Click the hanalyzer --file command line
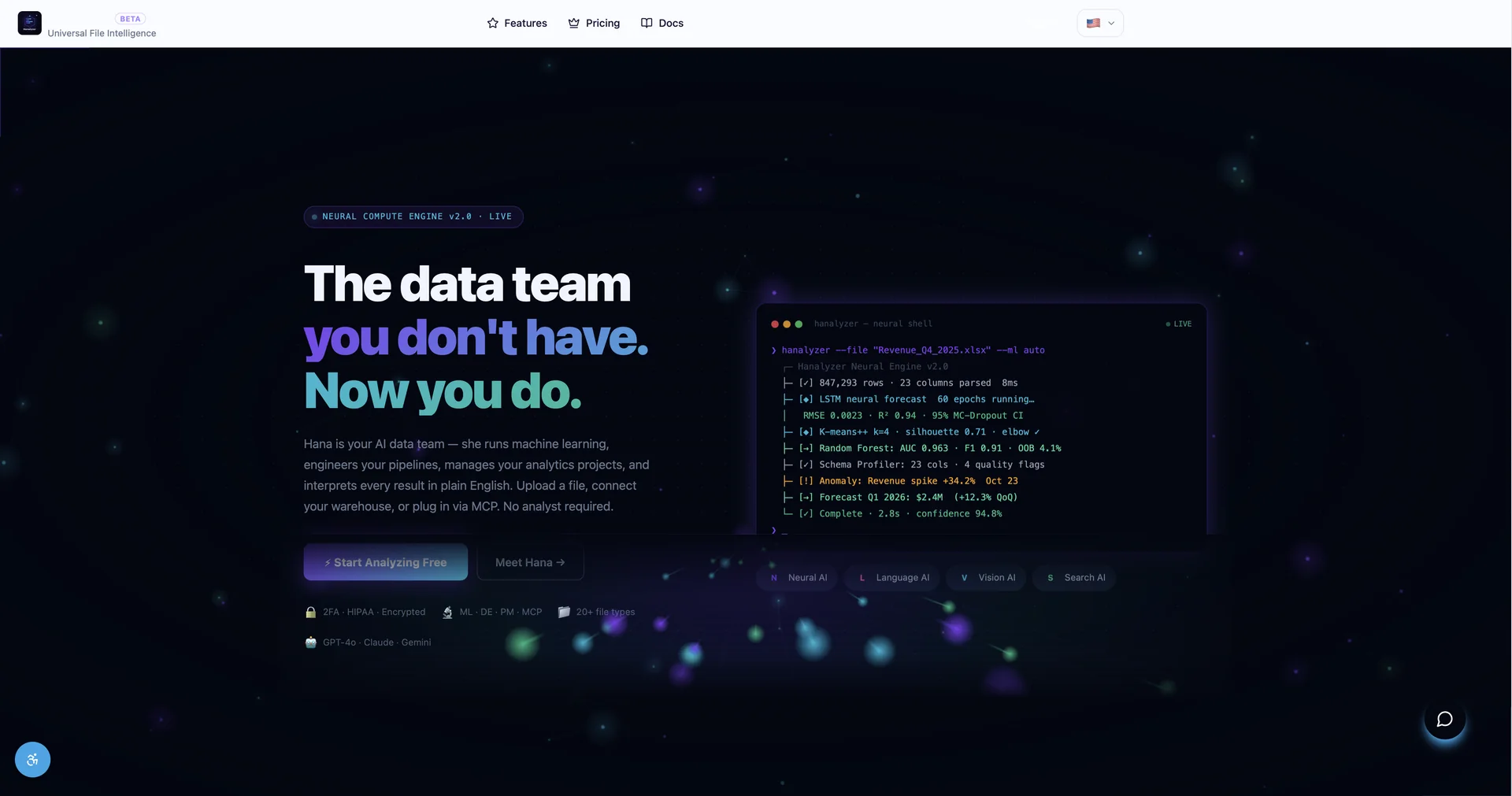Viewport: 1512px width, 796px height. click(908, 350)
